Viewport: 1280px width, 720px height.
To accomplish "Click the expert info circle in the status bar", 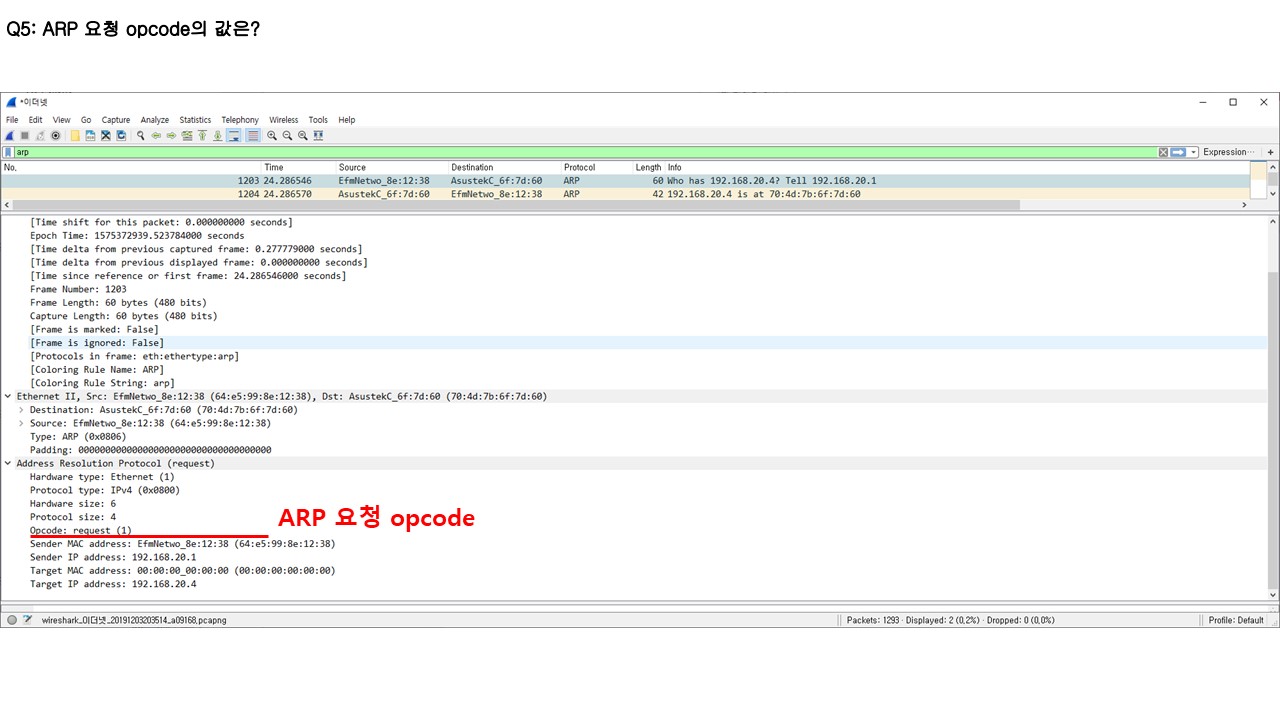I will (x=12, y=620).
